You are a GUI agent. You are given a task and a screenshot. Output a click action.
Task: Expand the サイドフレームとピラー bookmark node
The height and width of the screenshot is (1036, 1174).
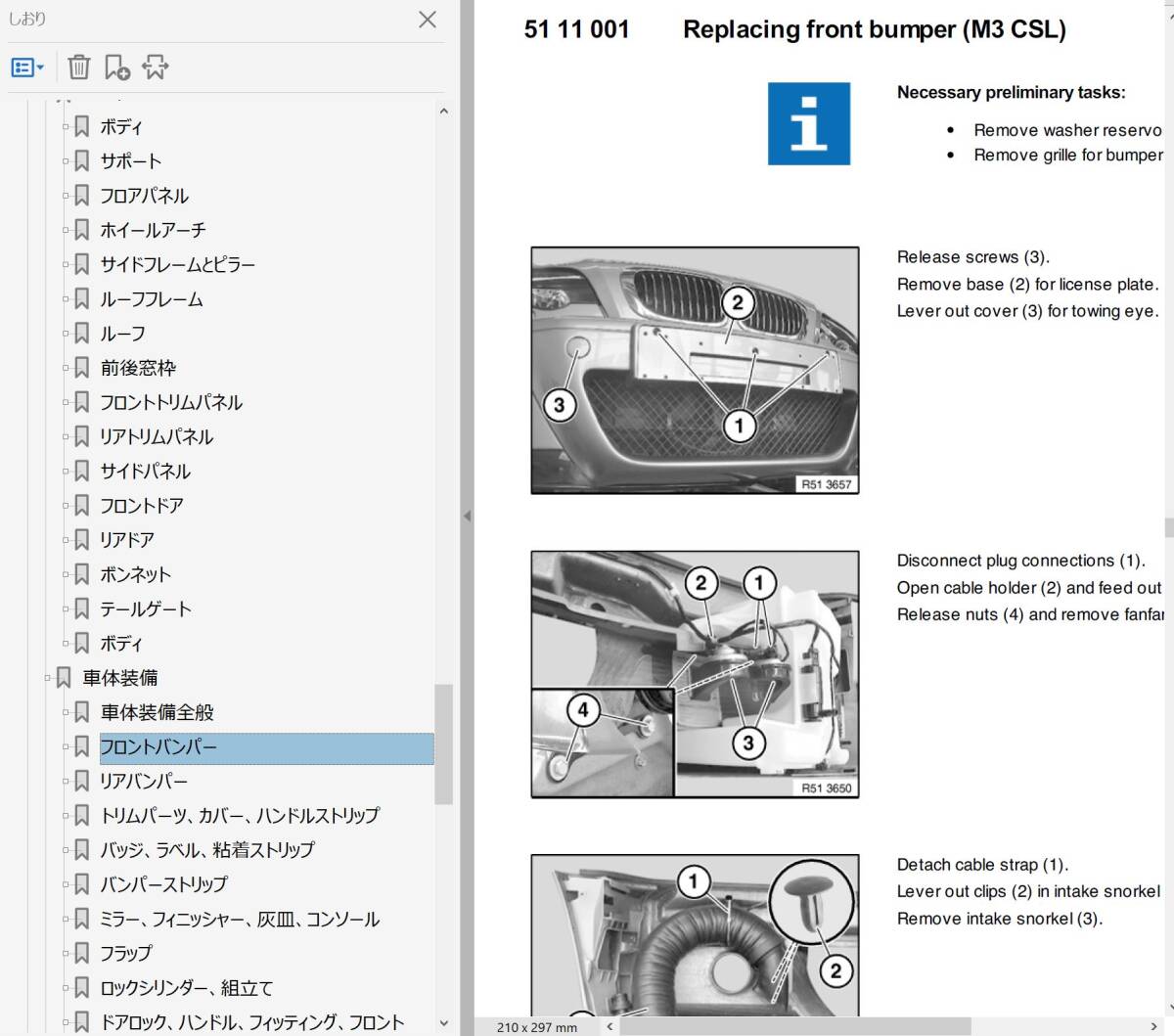point(66,264)
